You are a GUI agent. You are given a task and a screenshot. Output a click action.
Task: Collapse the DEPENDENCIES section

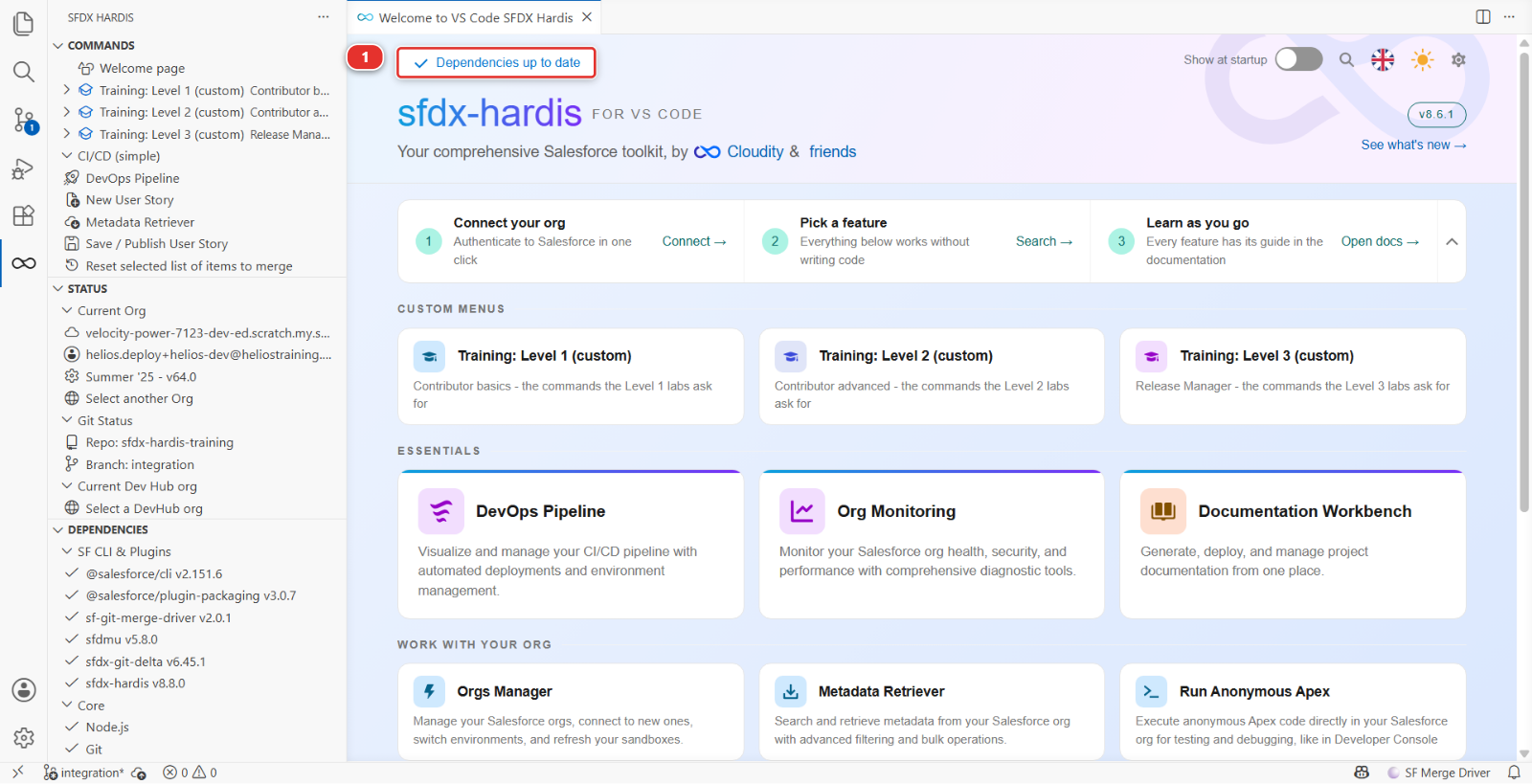(x=59, y=529)
